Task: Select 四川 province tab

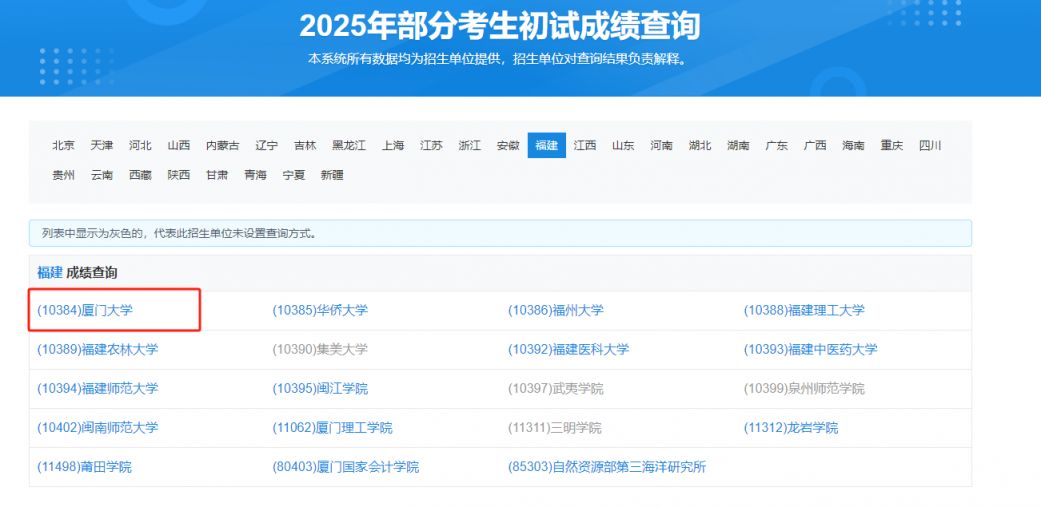Action: [x=930, y=145]
